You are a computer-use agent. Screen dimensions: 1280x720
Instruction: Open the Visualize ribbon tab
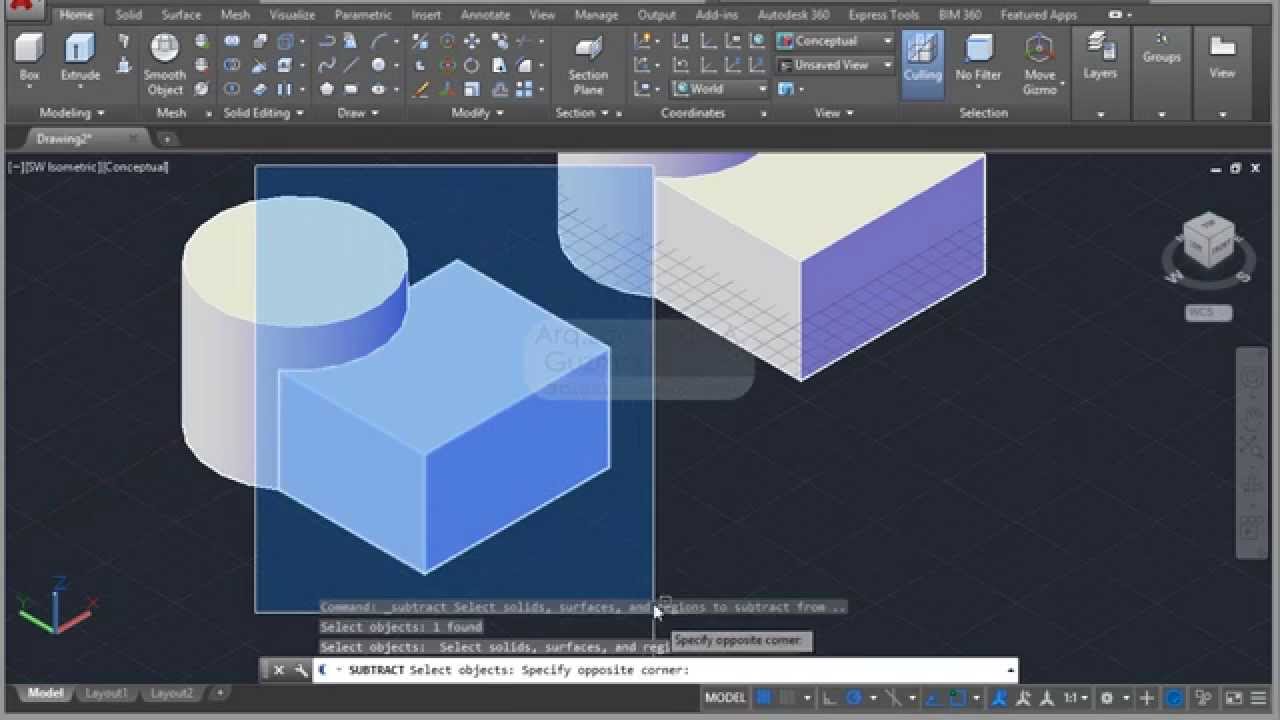292,15
